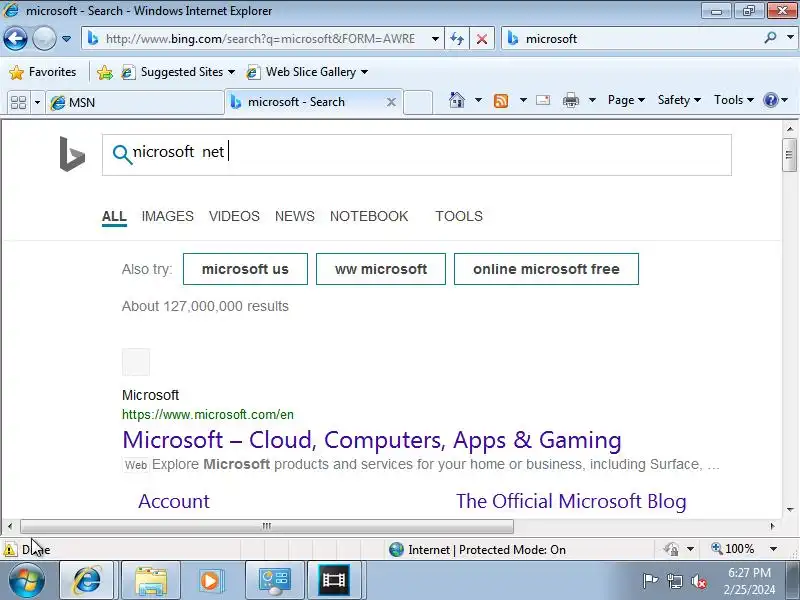Click the Bing search magnifier icon
Screen dimensions: 800x600
122,154
